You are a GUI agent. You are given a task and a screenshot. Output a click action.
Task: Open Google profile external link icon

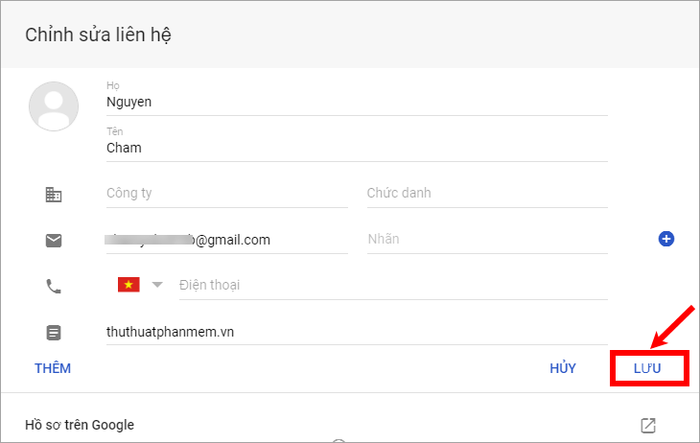tap(648, 425)
